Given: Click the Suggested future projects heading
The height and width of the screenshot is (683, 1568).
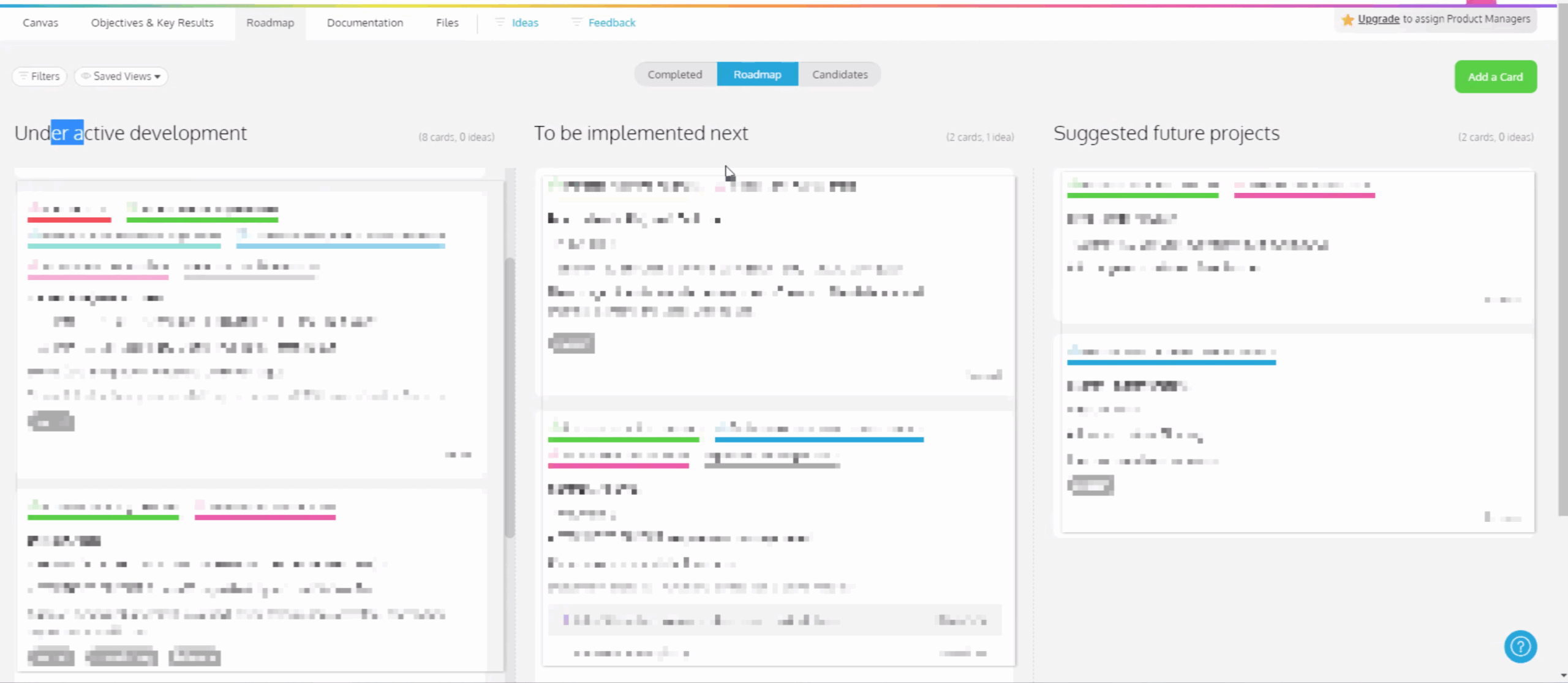Looking at the screenshot, I should (x=1166, y=133).
